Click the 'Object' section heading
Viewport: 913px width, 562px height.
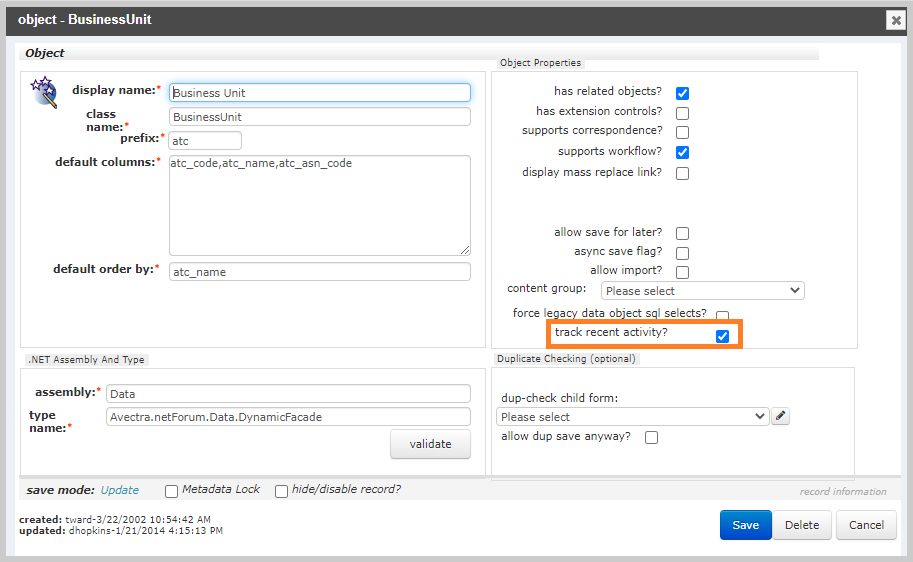tap(45, 53)
